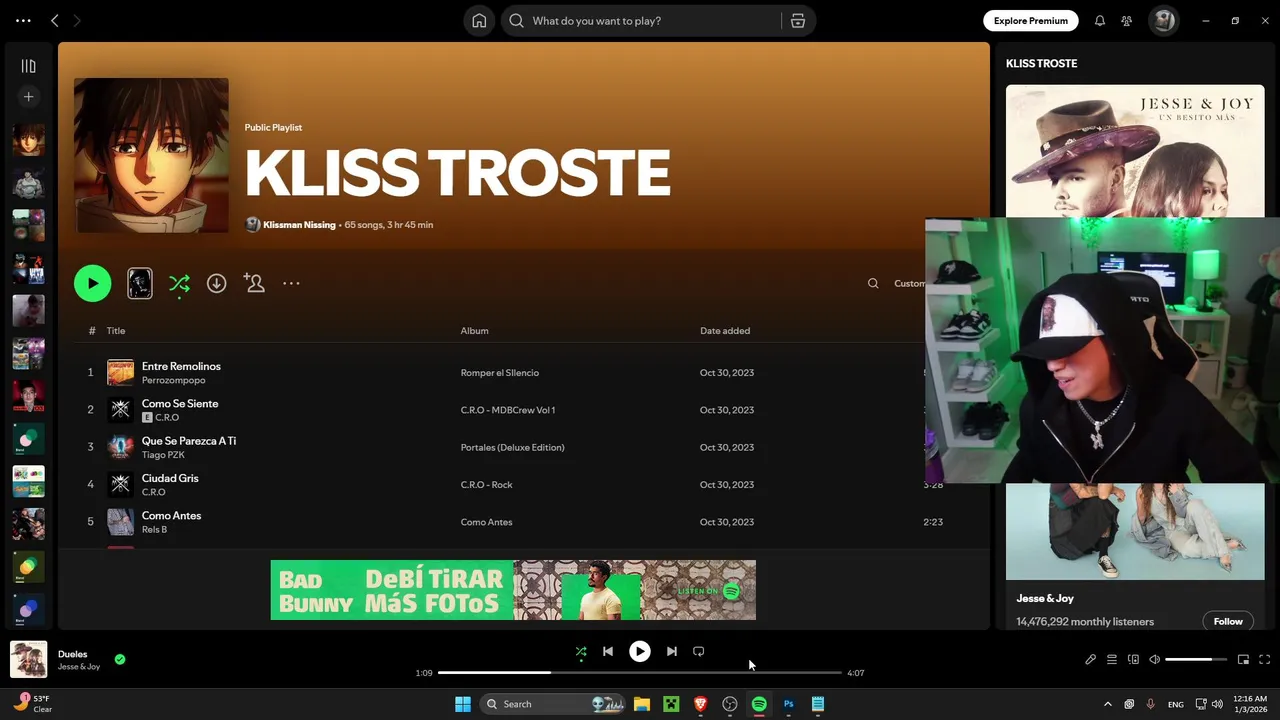Viewport: 1280px width, 720px height.
Task: Open the preview card beside play button
Action: [140, 283]
